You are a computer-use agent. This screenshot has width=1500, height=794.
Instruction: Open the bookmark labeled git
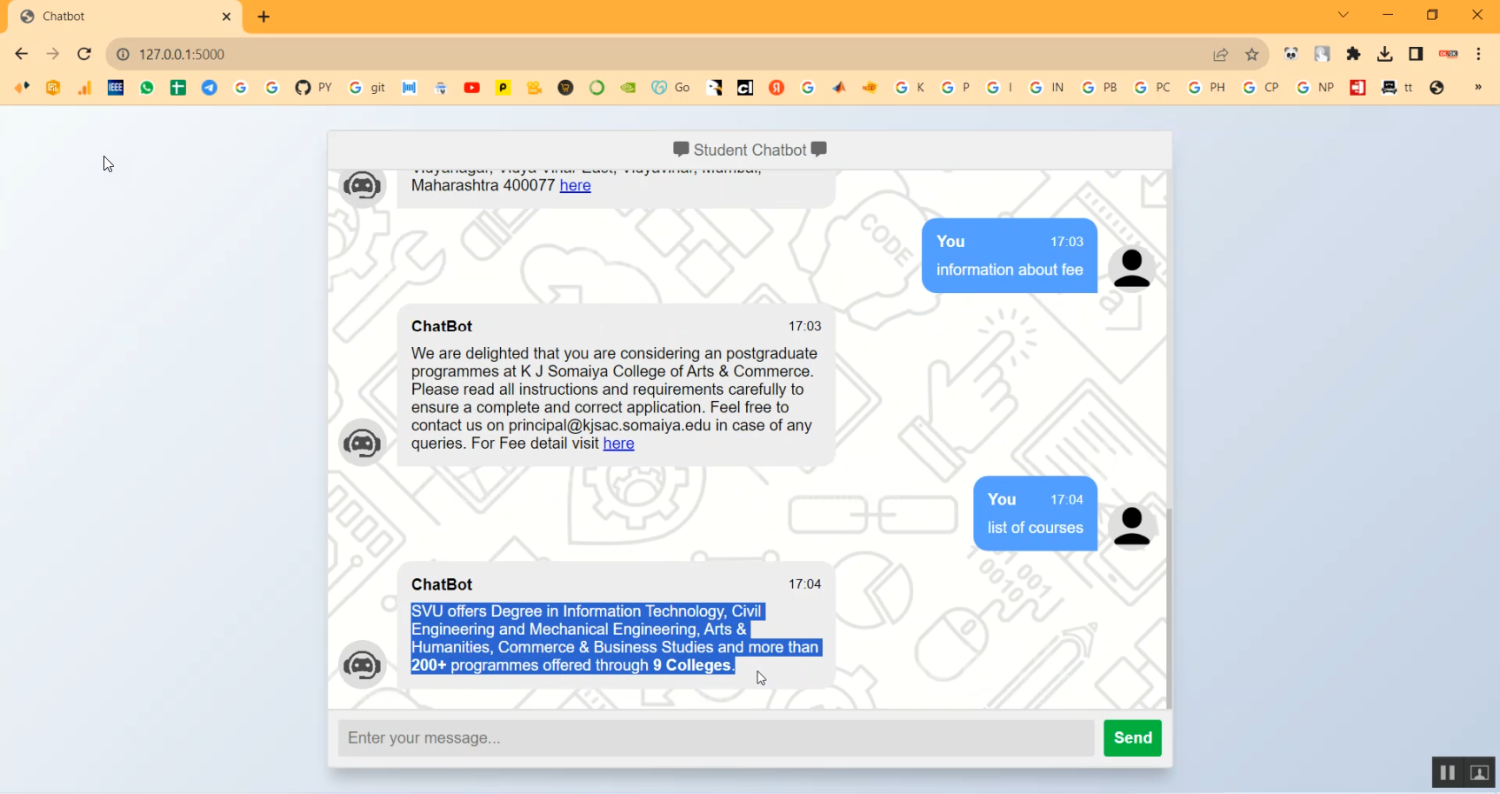[367, 88]
